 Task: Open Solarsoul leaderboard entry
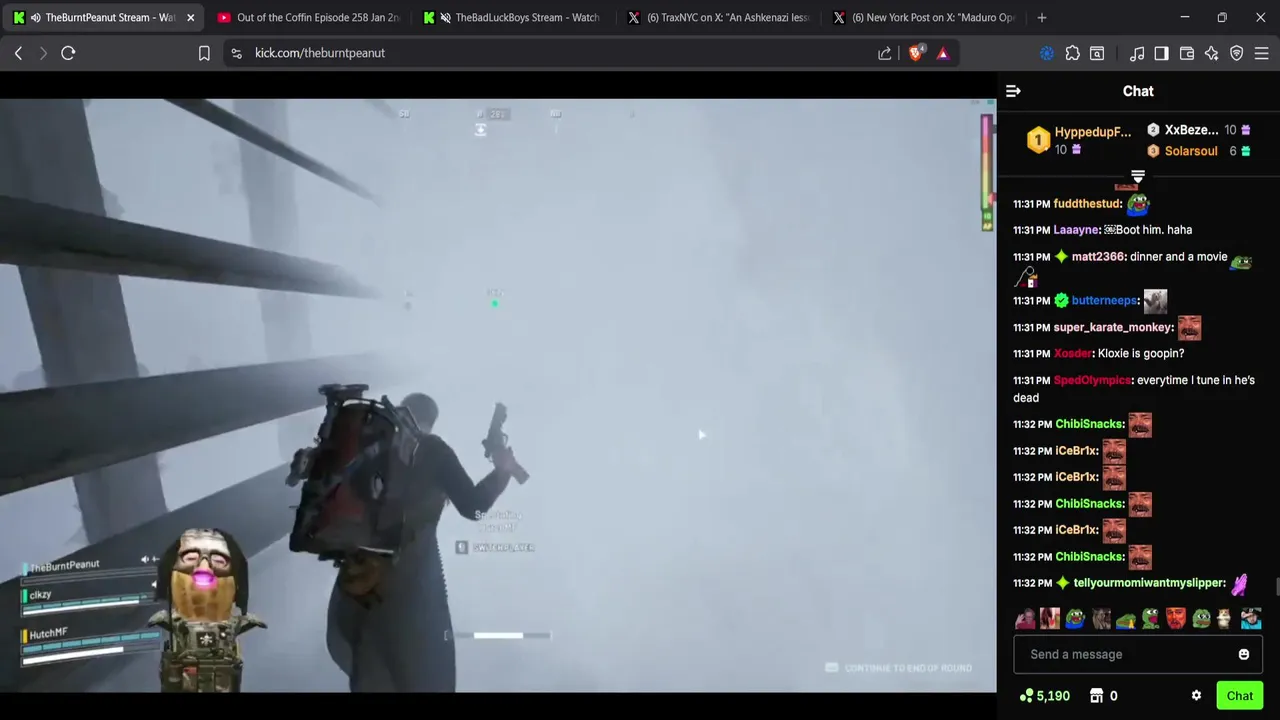[1199, 151]
